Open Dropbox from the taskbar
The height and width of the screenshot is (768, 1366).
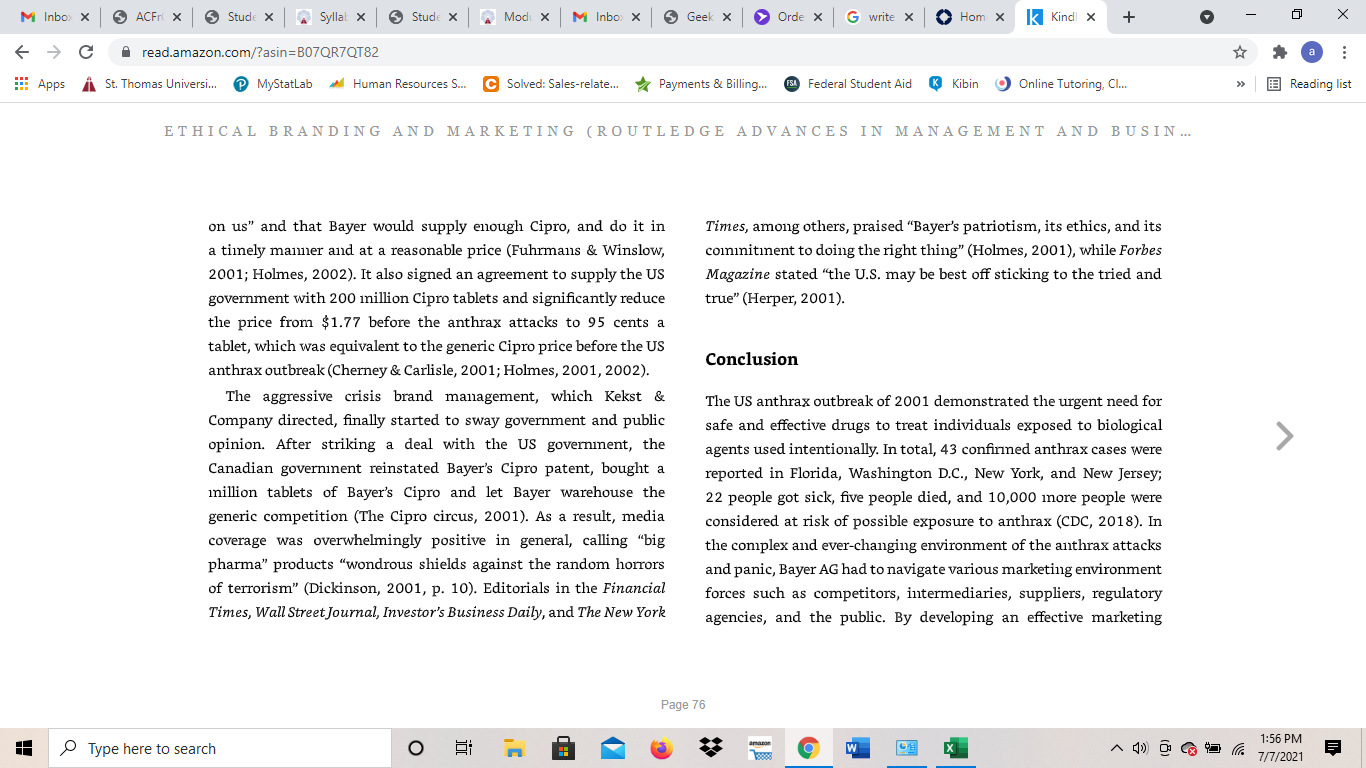click(x=711, y=748)
